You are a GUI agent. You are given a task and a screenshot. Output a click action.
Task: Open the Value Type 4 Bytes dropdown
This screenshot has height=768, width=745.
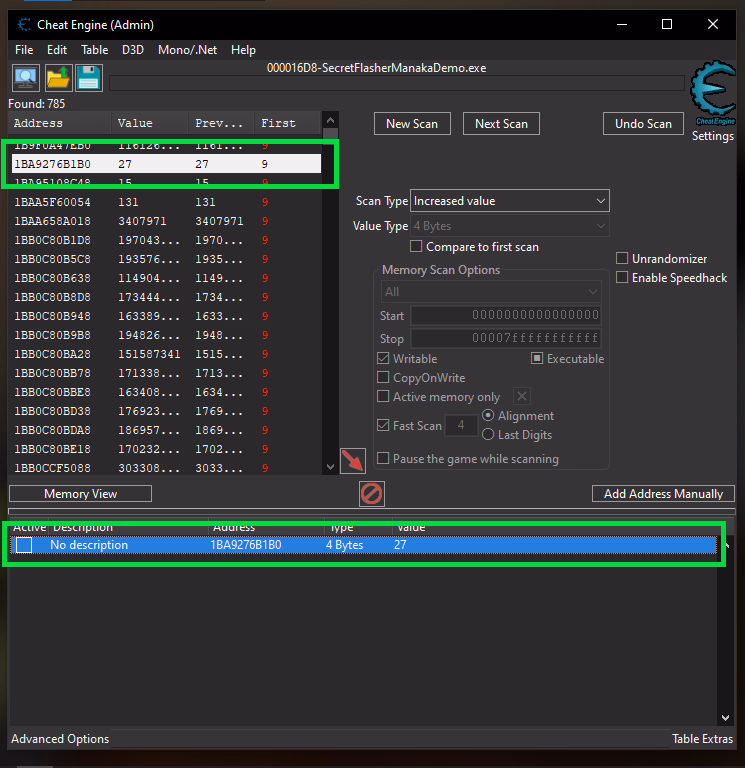pyautogui.click(x=509, y=226)
